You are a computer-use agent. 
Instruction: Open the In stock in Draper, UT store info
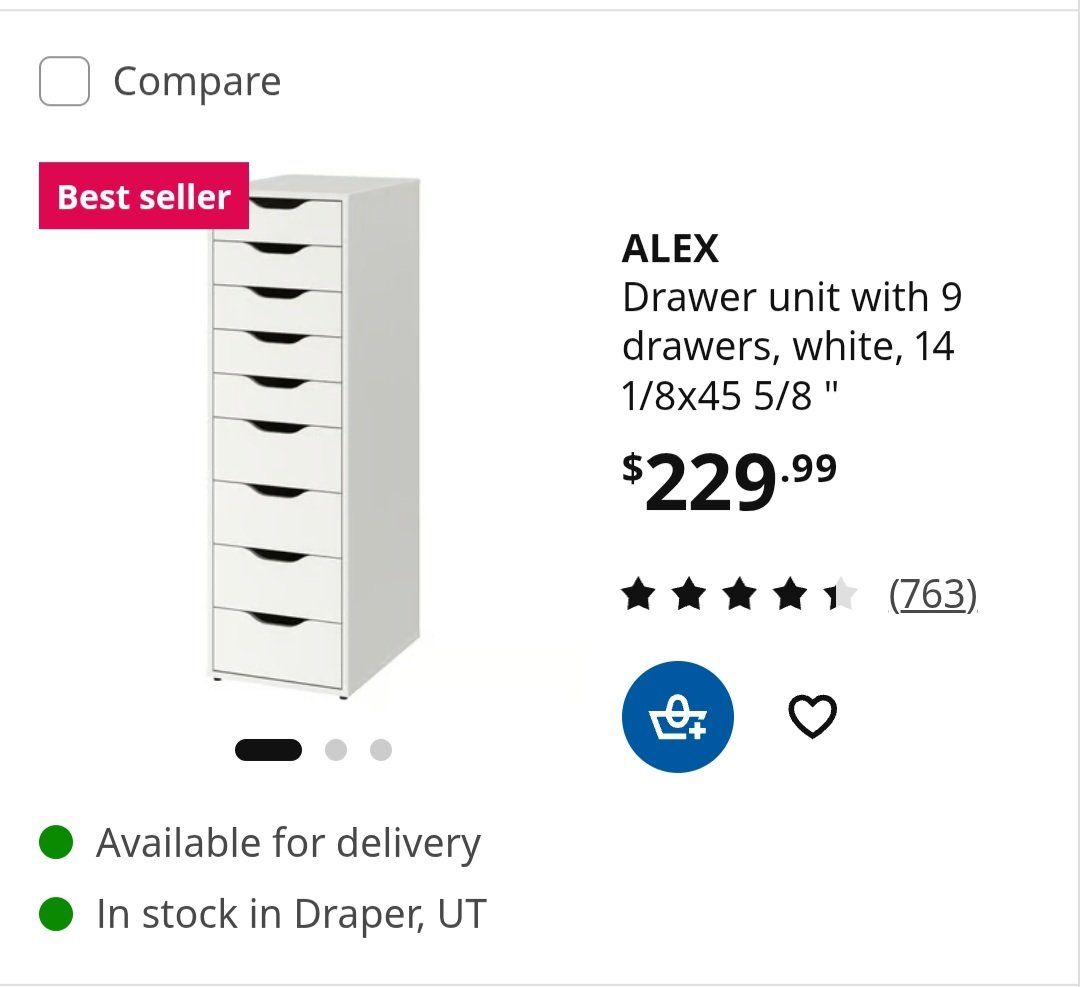tap(291, 915)
